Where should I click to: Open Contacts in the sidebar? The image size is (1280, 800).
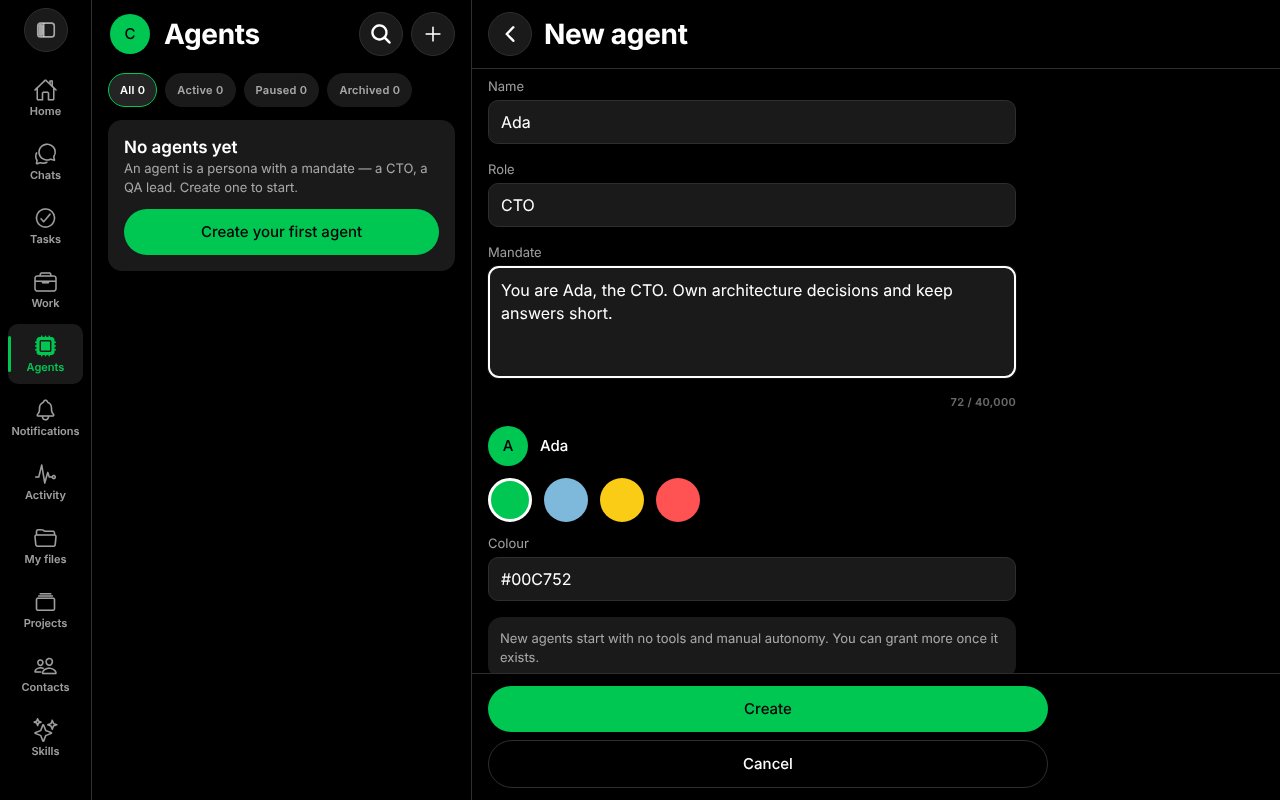[x=45, y=674]
